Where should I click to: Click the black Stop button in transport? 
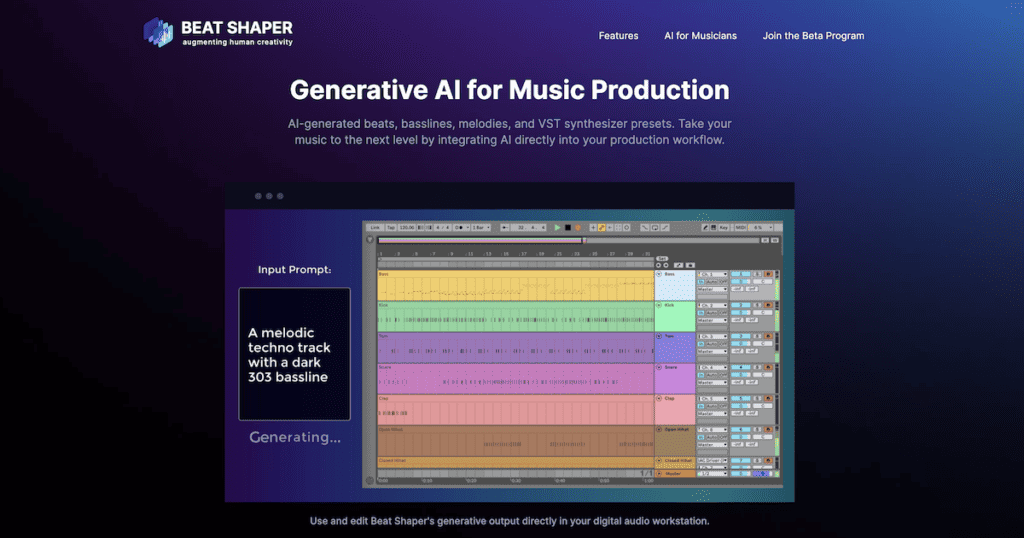coord(568,227)
